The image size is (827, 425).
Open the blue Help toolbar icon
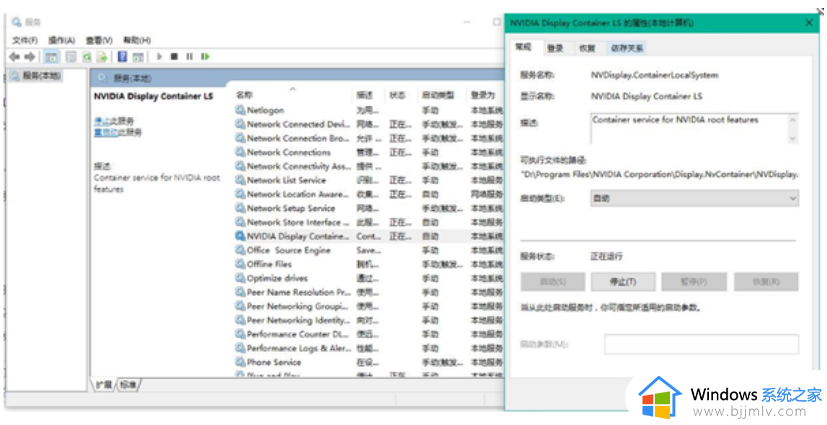(122, 56)
